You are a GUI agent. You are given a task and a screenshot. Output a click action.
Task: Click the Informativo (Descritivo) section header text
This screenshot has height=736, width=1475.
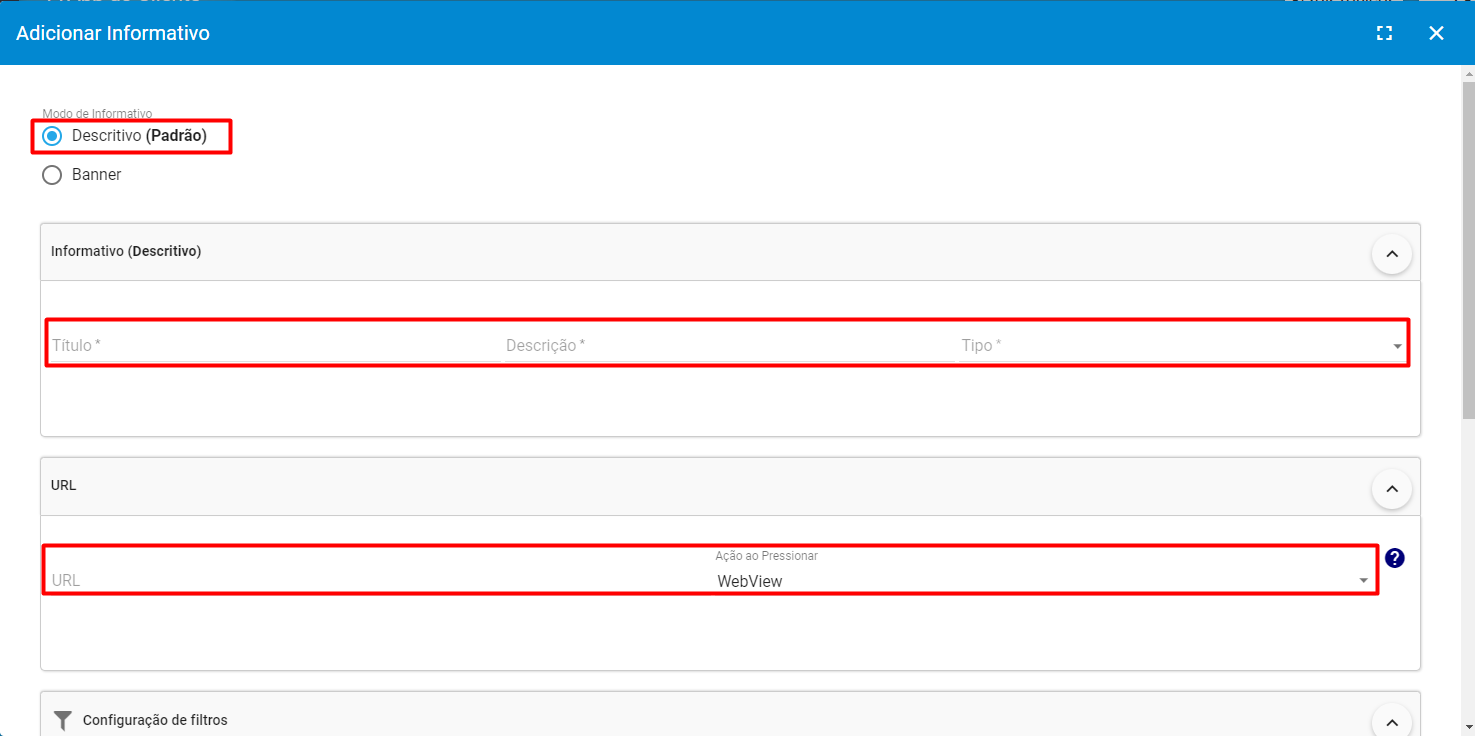[x=126, y=251]
